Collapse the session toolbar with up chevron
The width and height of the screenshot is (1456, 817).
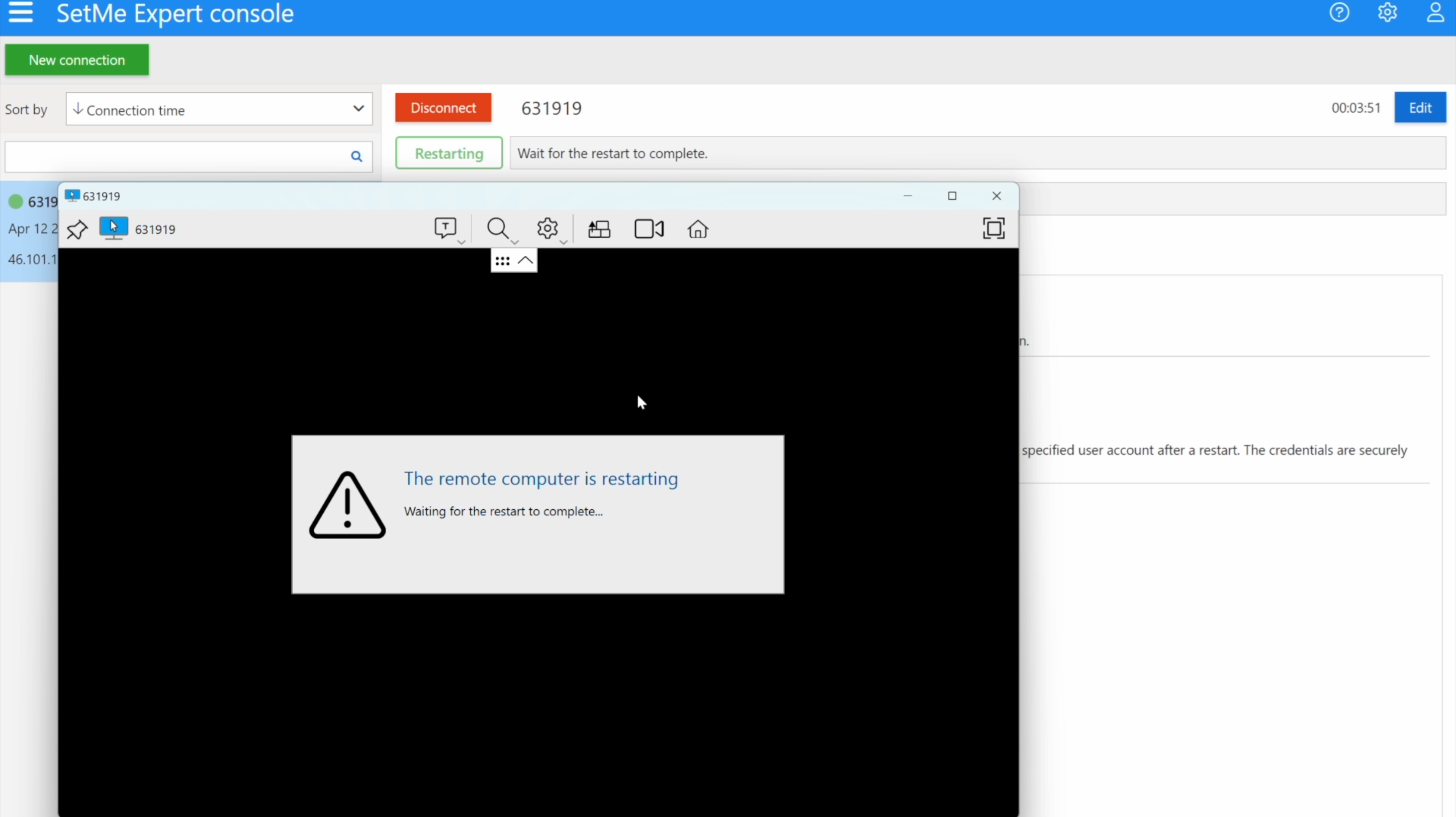point(525,260)
